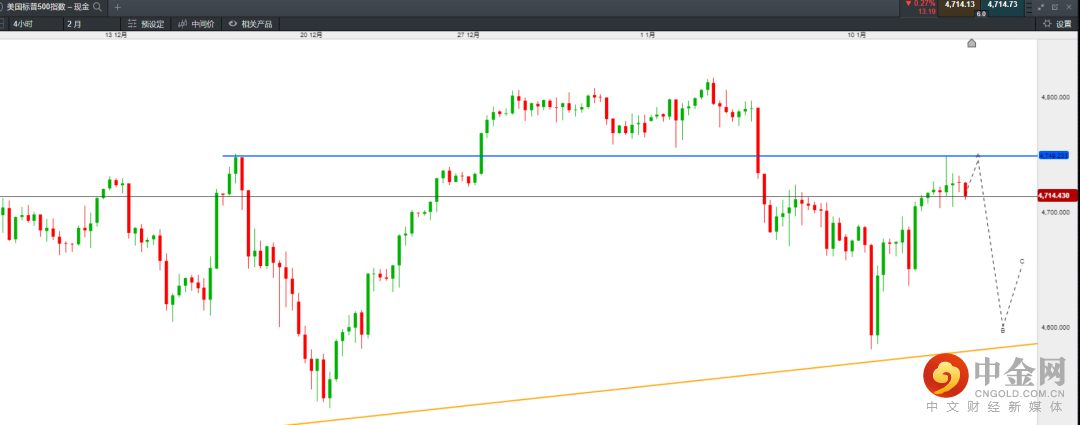Click the gray home marker on the time axis
Screen dimensions: 1080x425
(971, 43)
